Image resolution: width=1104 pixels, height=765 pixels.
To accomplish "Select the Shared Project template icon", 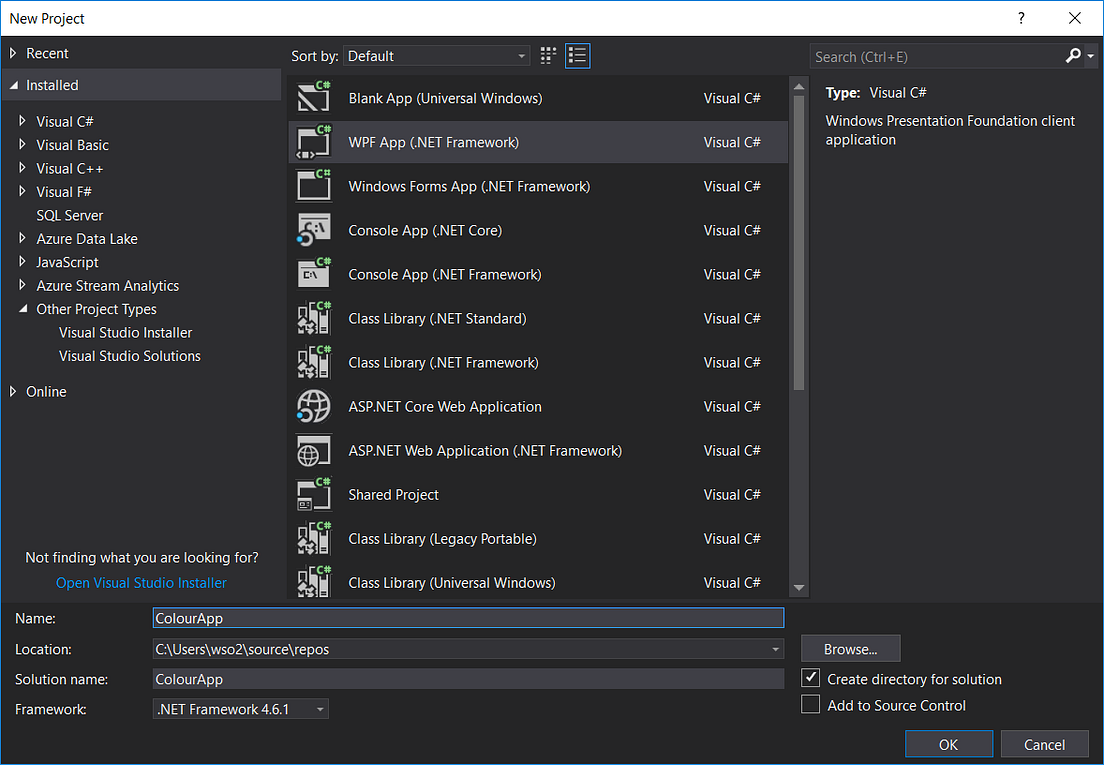I will pyautogui.click(x=314, y=494).
